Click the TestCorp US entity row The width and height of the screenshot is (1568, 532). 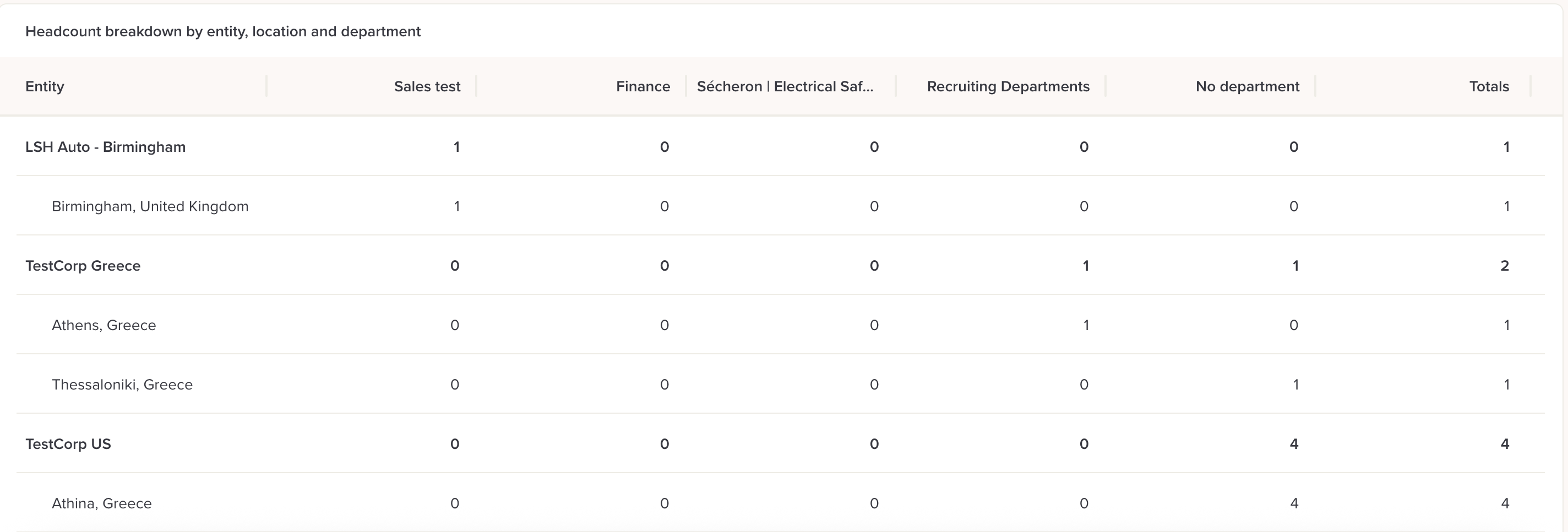click(x=780, y=444)
